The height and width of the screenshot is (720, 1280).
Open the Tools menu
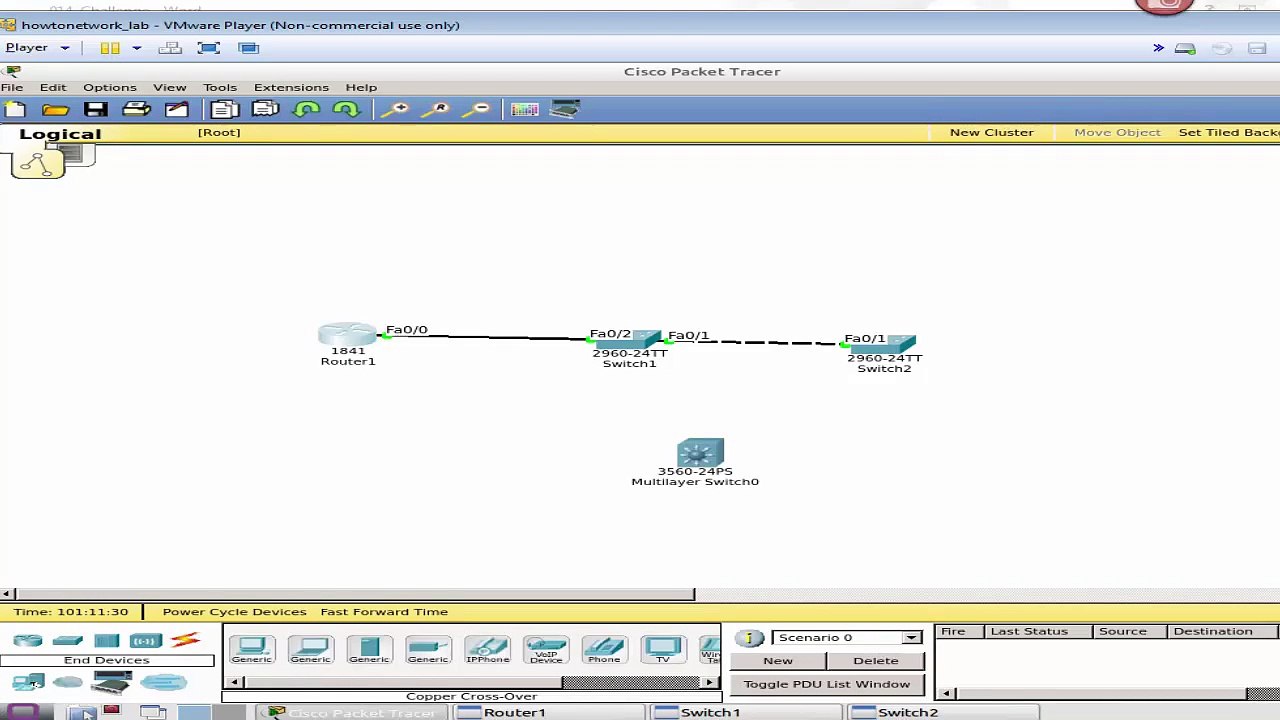tap(220, 87)
